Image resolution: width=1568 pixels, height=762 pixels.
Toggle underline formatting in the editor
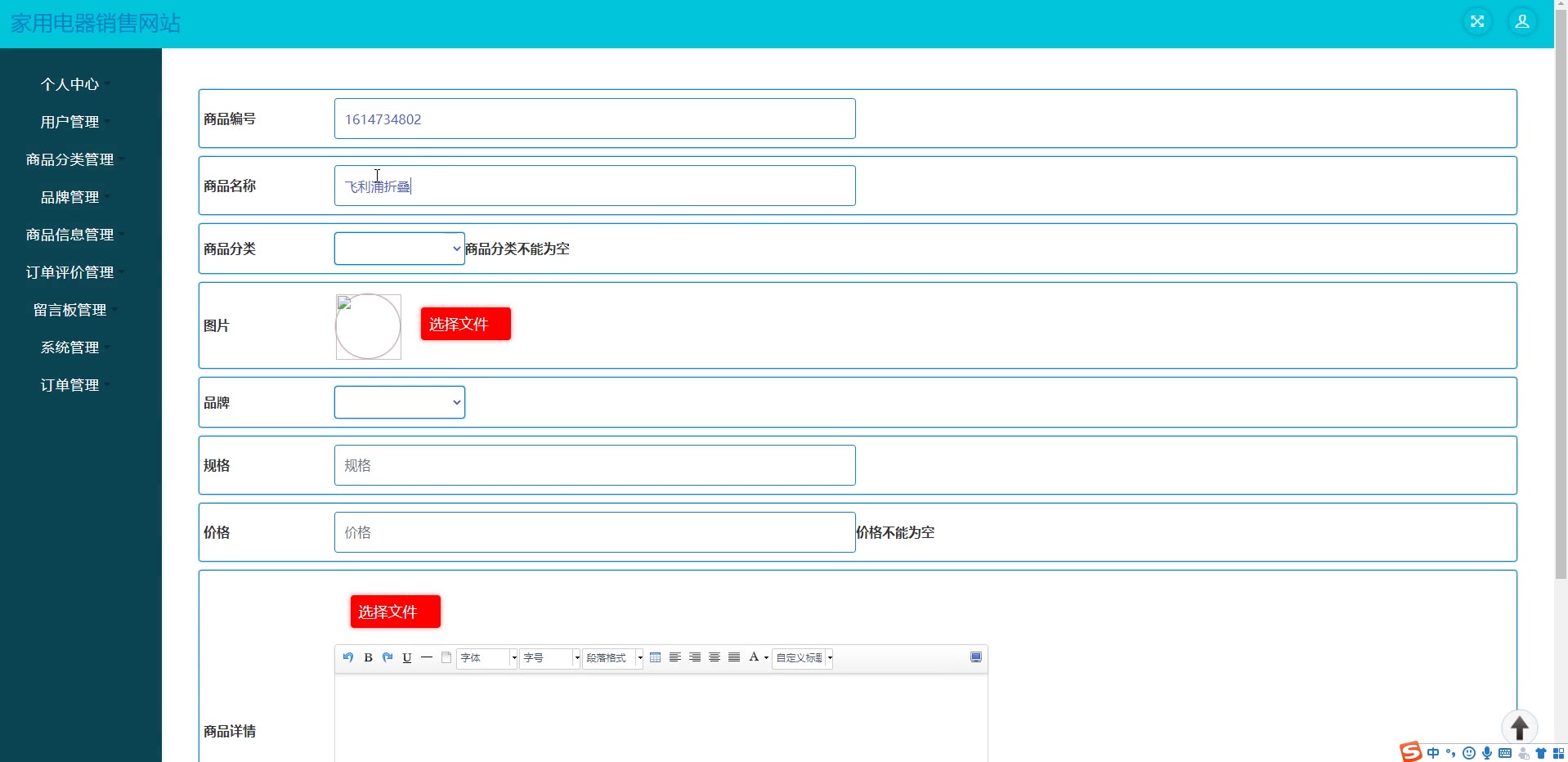click(x=407, y=657)
